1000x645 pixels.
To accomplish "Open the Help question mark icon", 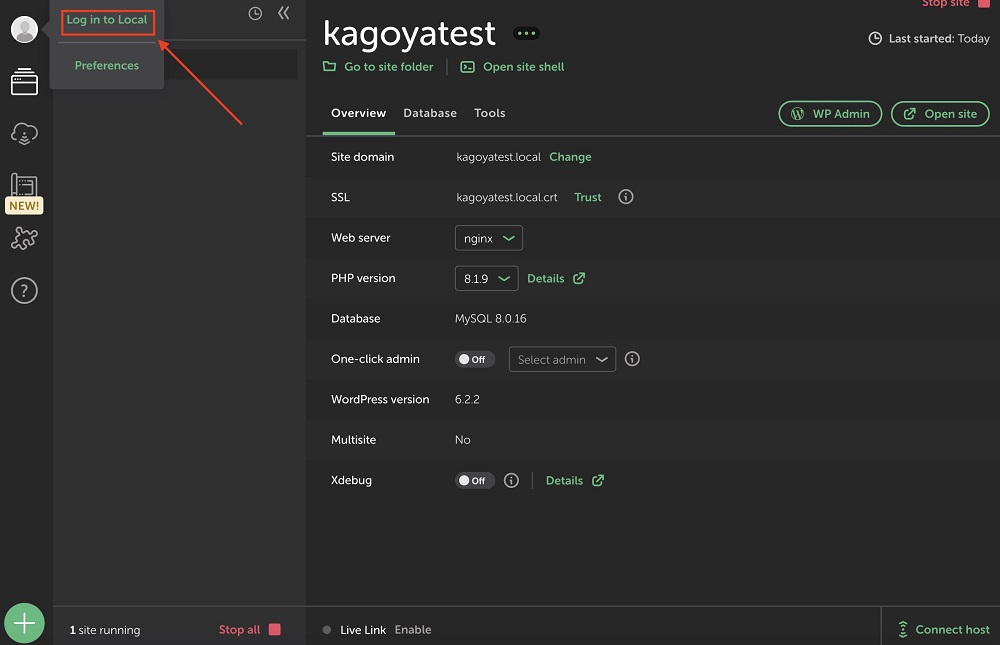I will (x=24, y=291).
